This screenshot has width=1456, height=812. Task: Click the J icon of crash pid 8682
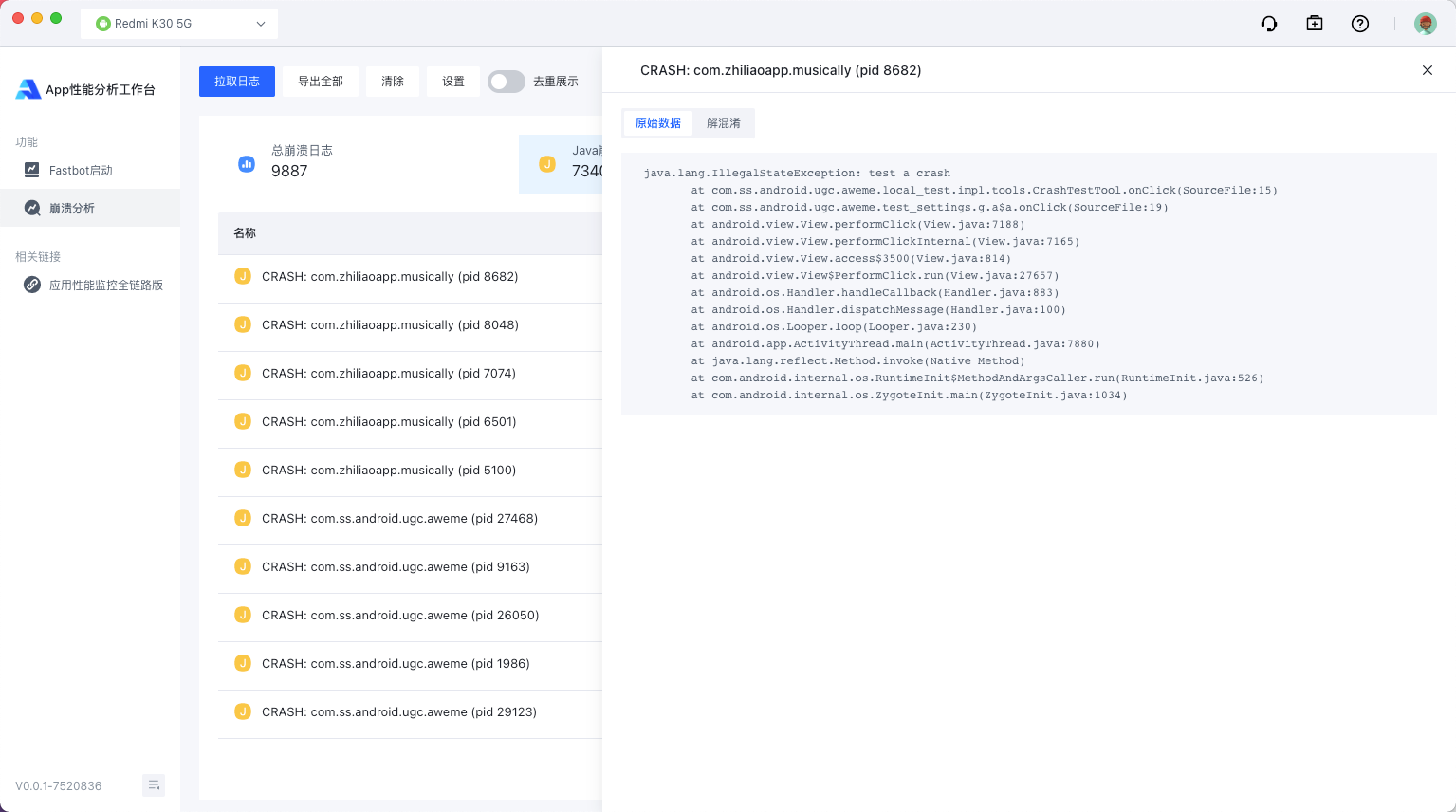click(x=243, y=276)
